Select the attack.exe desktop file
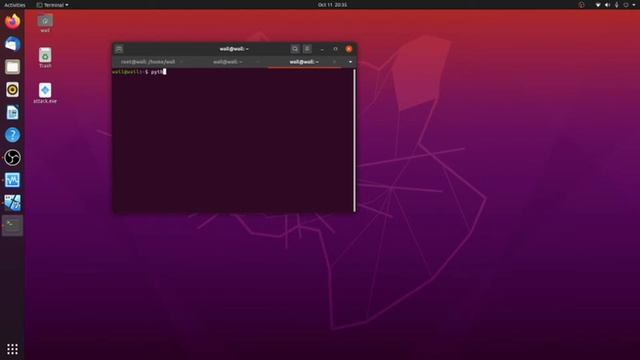The width and height of the screenshot is (640, 360). 45,93
